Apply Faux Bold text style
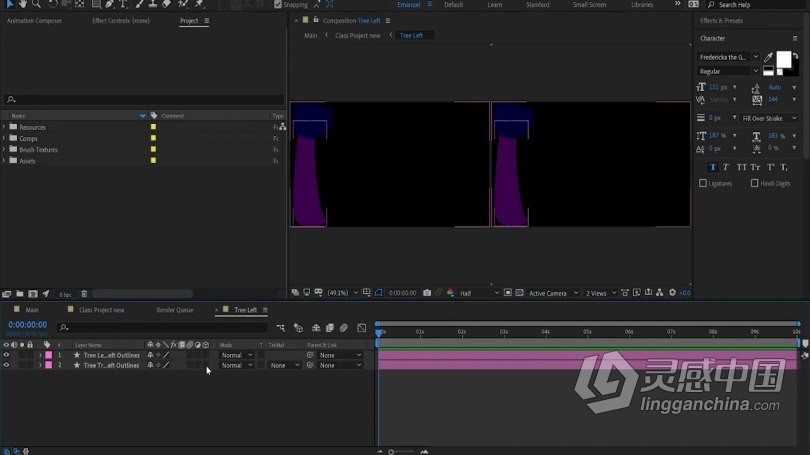The height and width of the screenshot is (455, 810). (x=713, y=167)
